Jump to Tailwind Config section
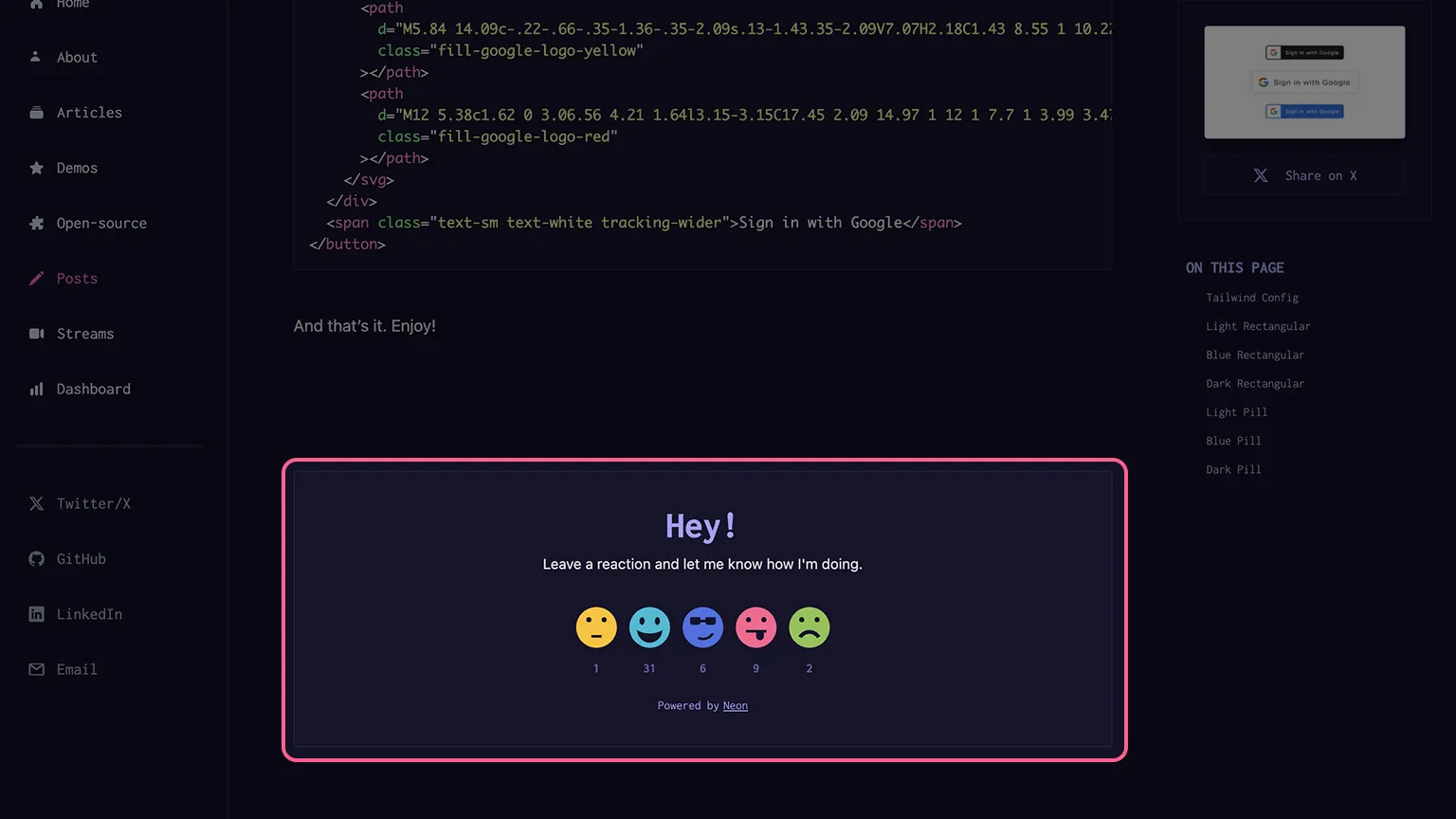The width and height of the screenshot is (1456, 819). [1251, 298]
